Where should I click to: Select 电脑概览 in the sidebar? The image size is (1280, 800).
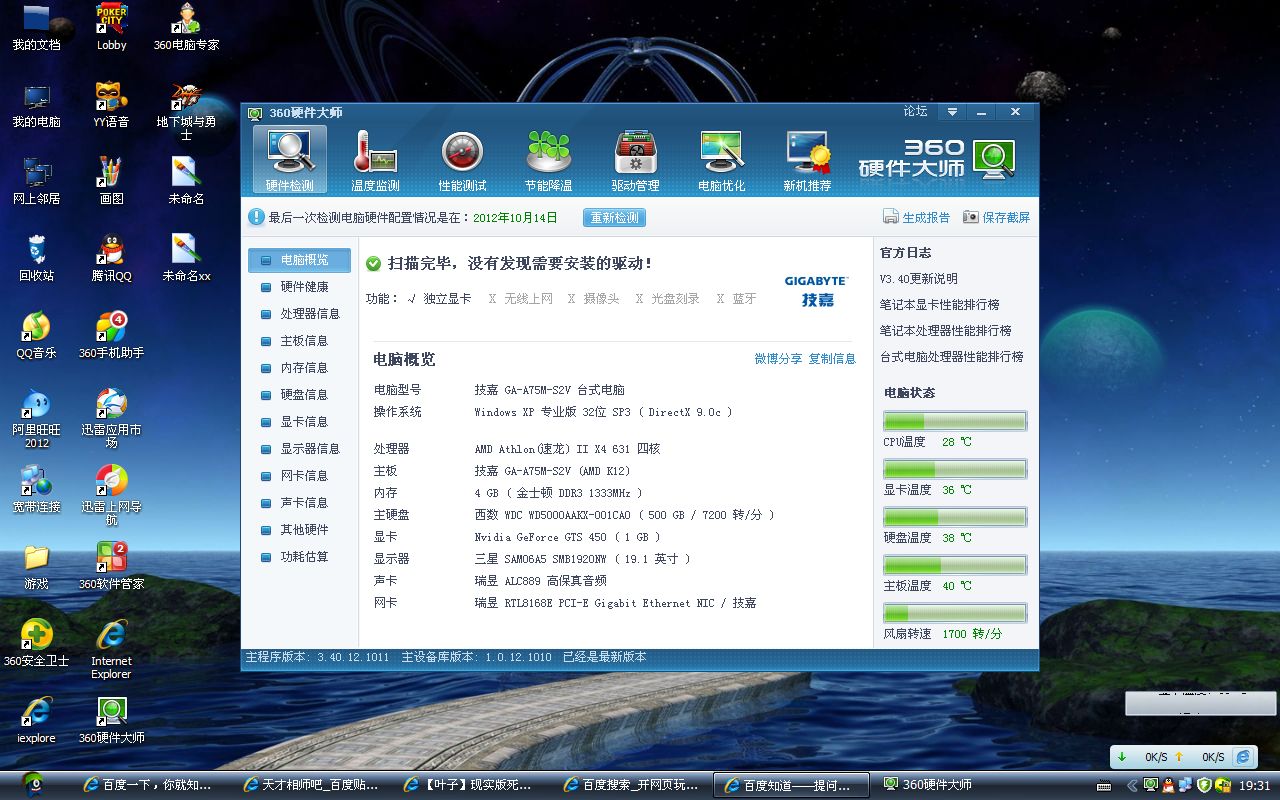300,260
